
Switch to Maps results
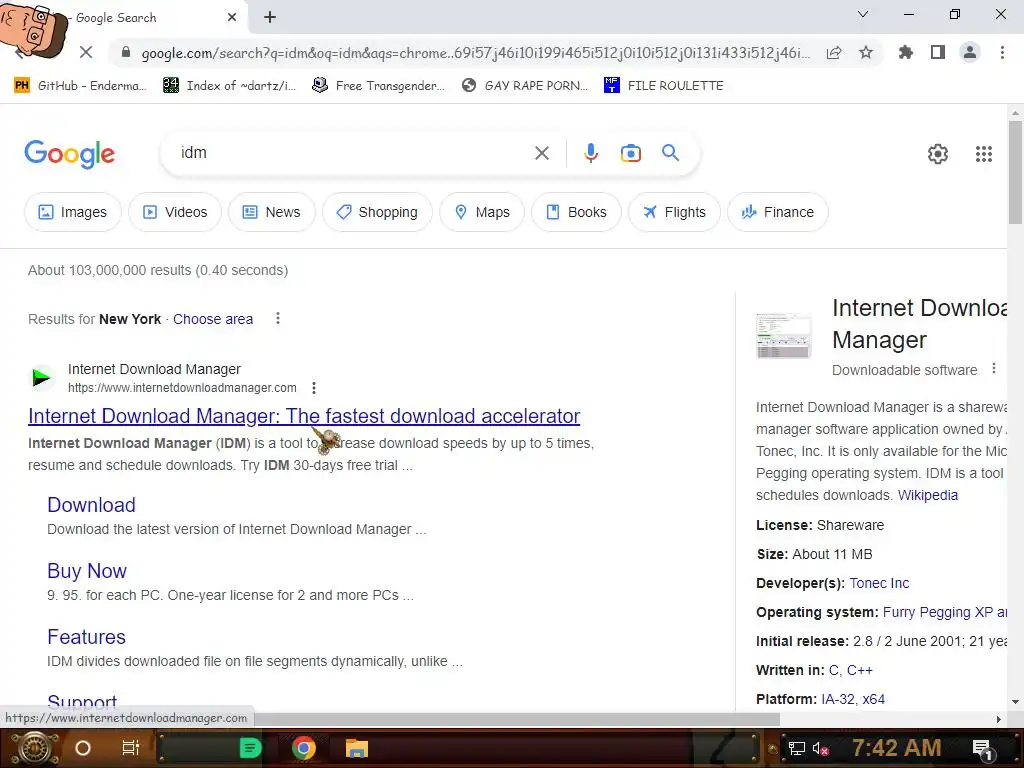point(482,212)
